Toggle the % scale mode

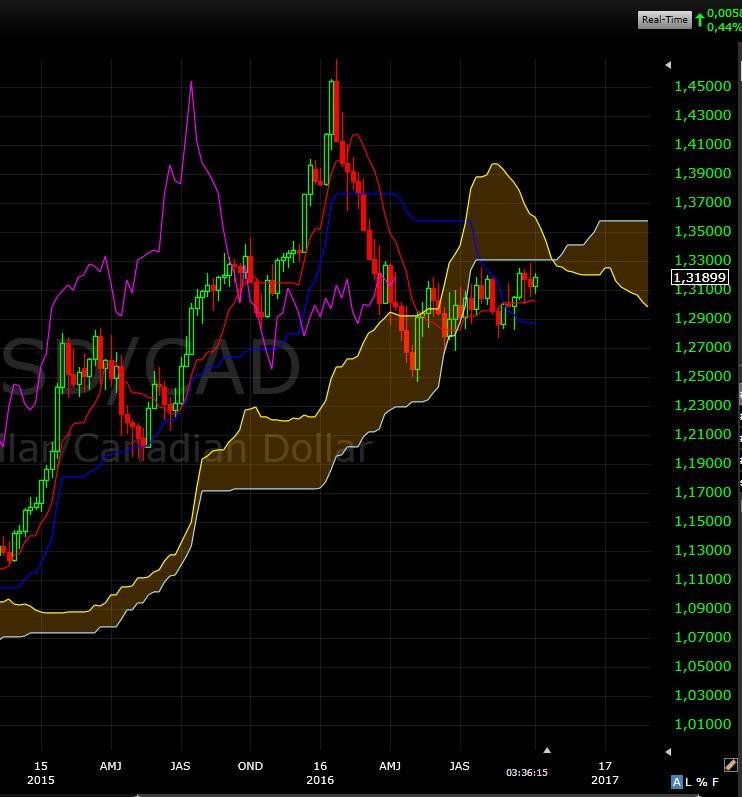[x=701, y=782]
